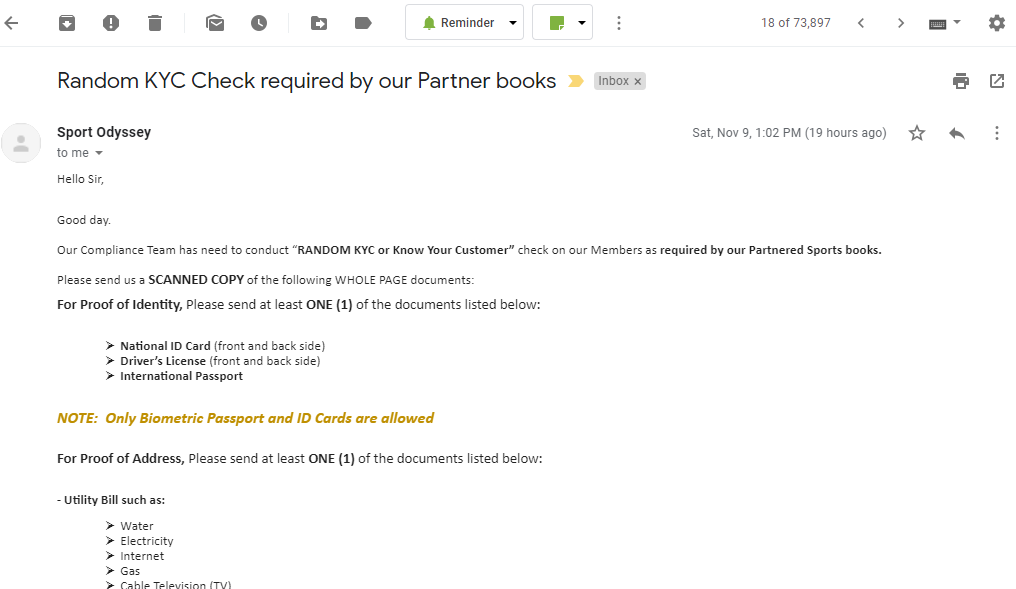Toggle the star on this message

click(x=917, y=133)
